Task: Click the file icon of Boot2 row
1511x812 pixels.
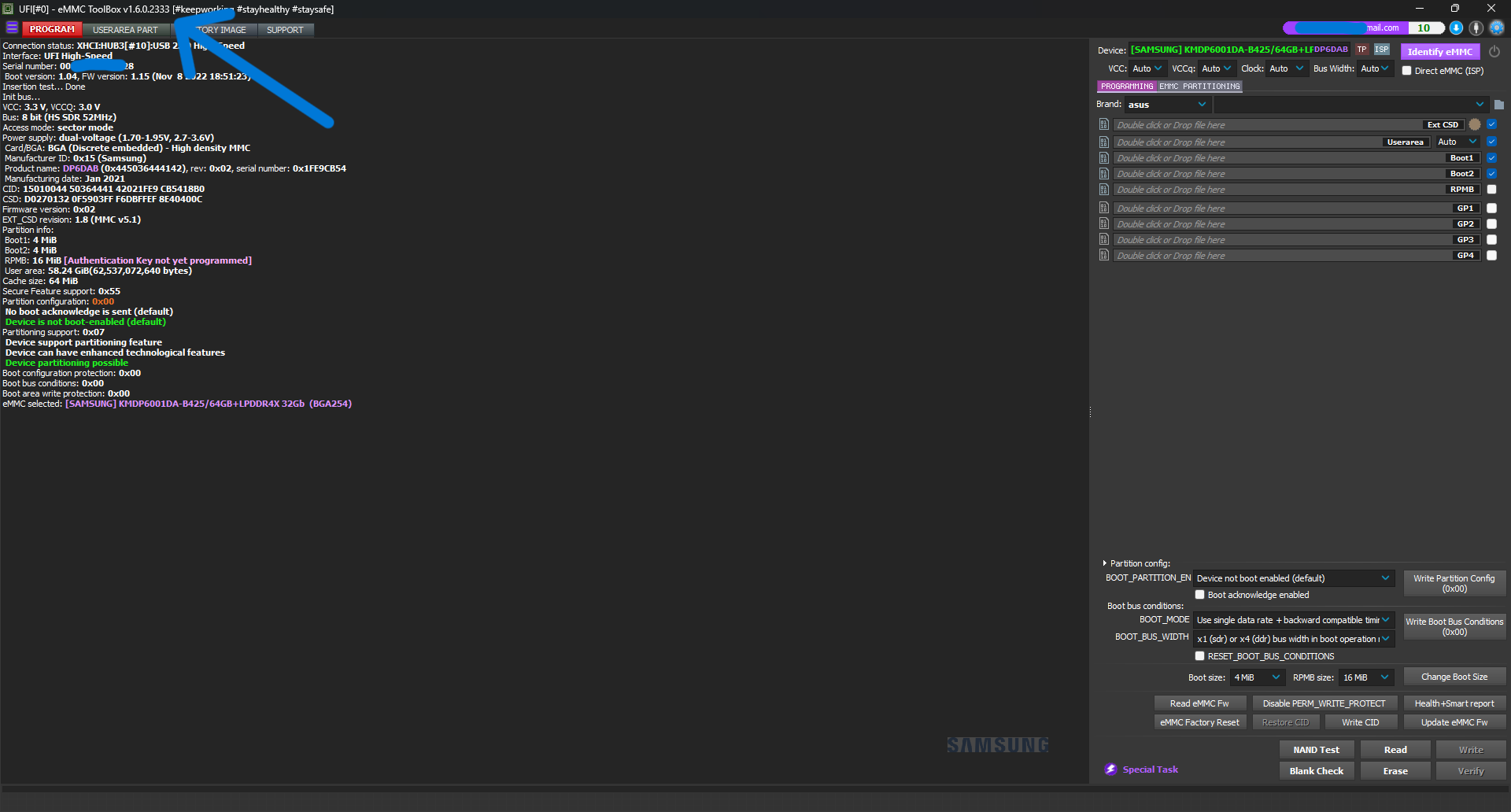Action: 1104,173
